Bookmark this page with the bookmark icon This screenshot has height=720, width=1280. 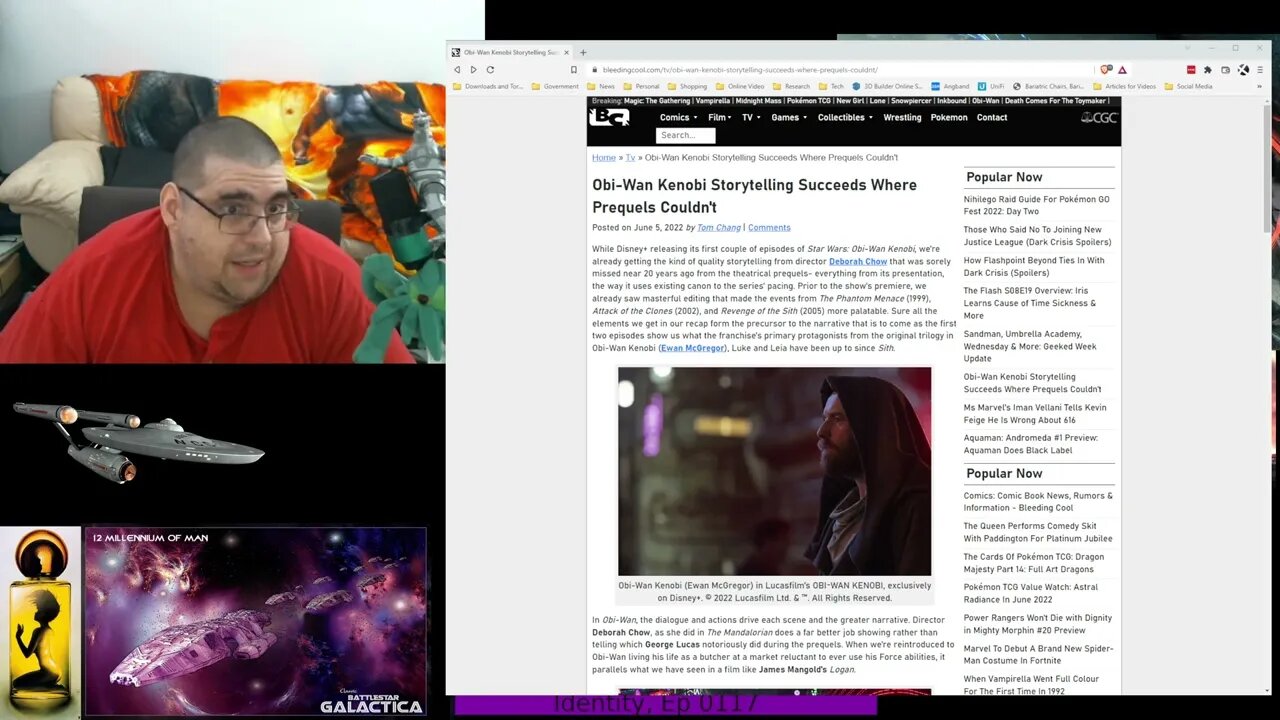574,70
